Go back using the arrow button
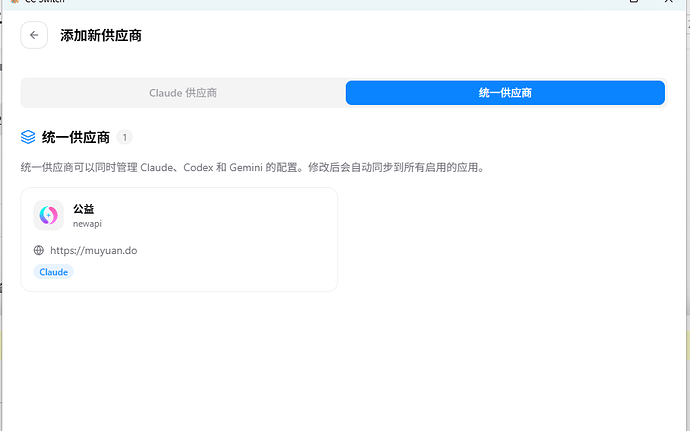Image resolution: width=690 pixels, height=431 pixels. pyautogui.click(x=34, y=35)
